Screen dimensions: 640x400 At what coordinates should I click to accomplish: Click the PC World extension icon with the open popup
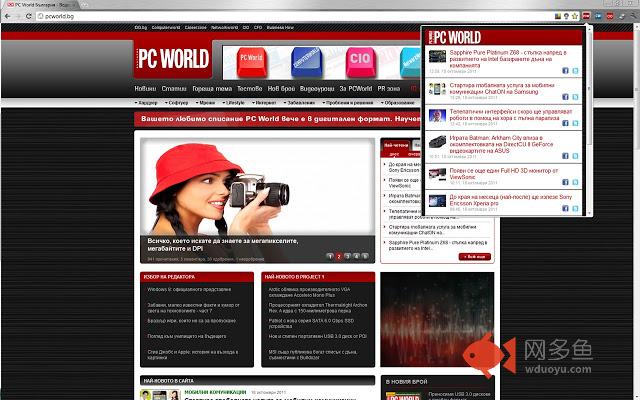pyautogui.click(x=586, y=16)
